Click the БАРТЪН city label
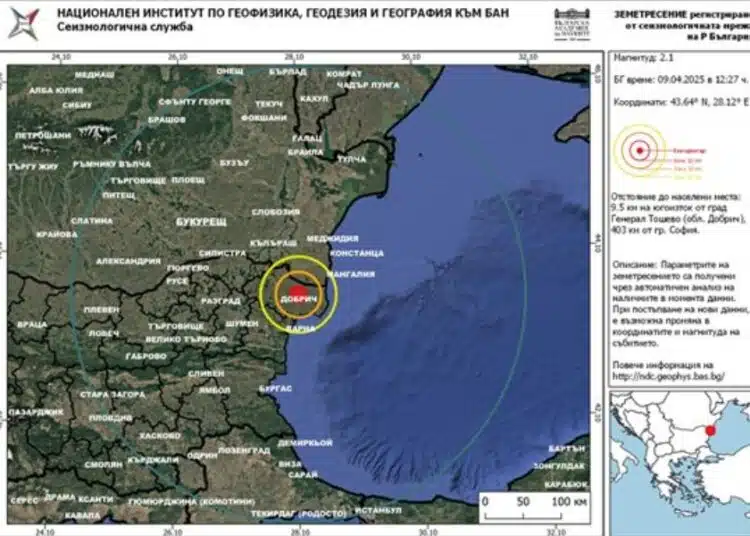 click(567, 449)
